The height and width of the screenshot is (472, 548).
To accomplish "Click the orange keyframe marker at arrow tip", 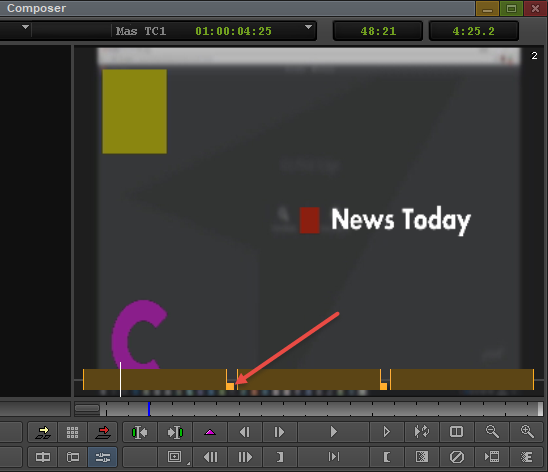I will (x=230, y=386).
